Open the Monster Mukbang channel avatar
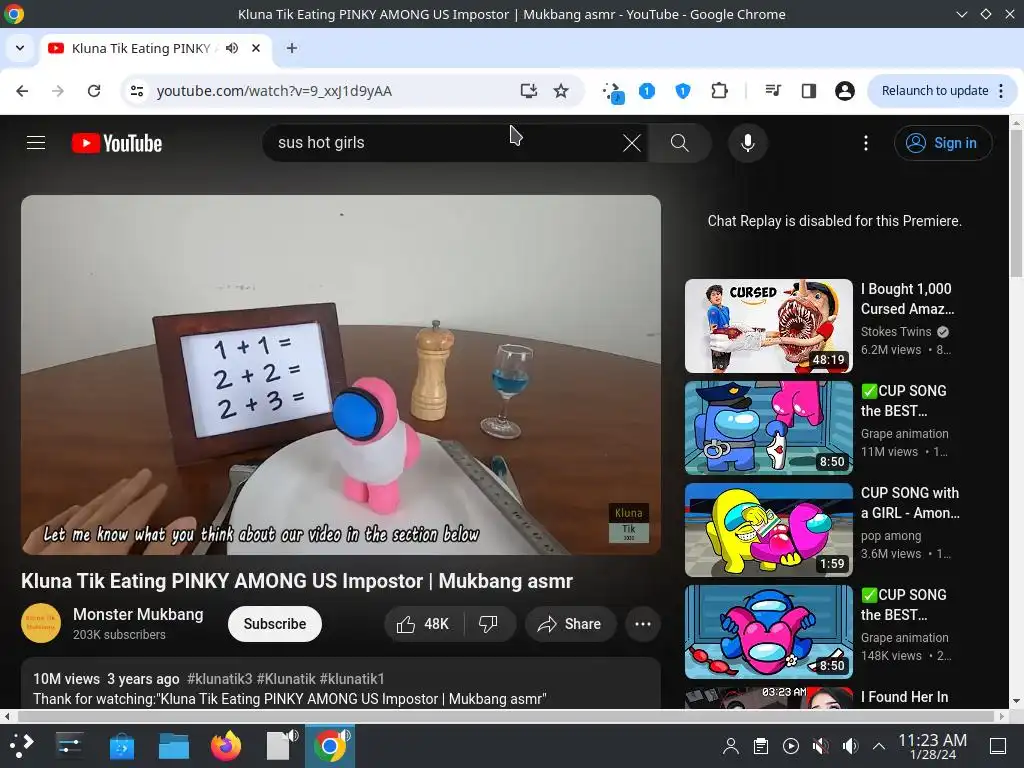This screenshot has width=1024, height=768. (x=40, y=623)
